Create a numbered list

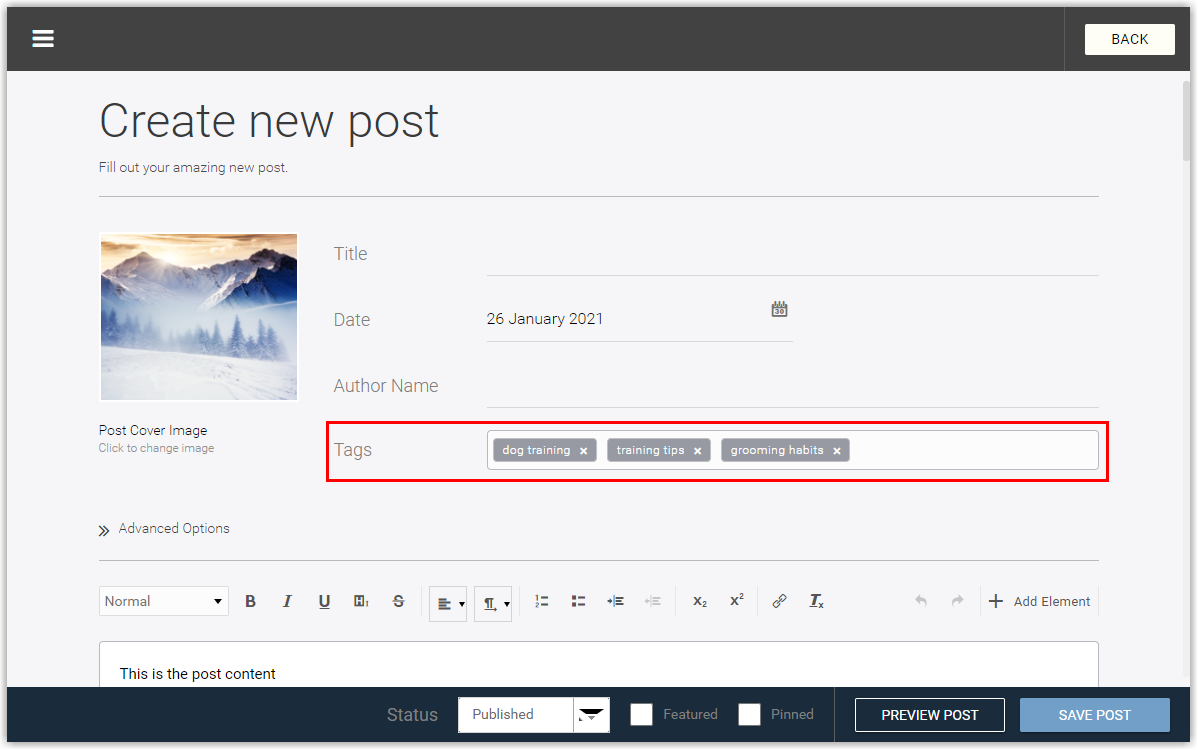point(541,600)
